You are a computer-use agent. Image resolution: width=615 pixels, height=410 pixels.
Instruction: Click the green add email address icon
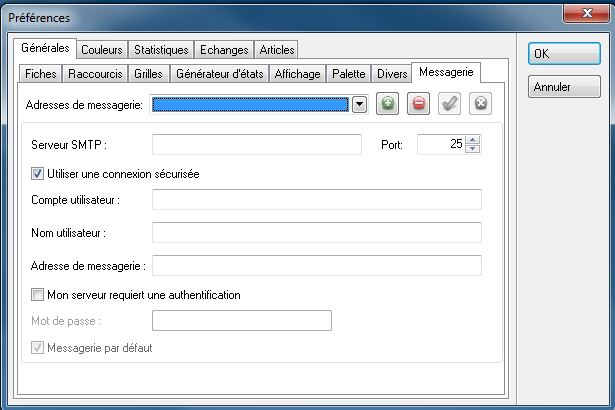(x=389, y=103)
